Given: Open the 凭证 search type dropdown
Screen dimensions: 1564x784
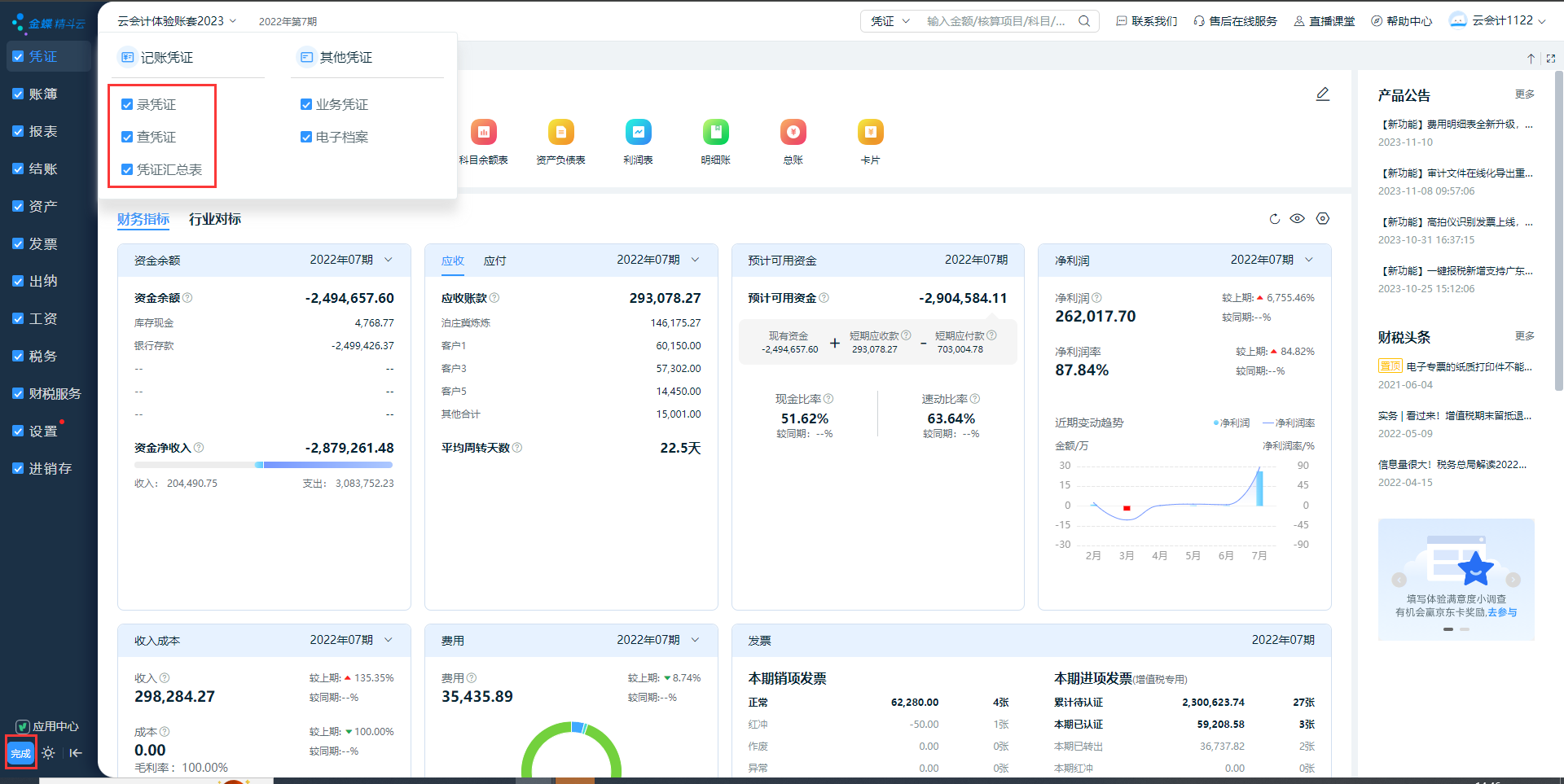Looking at the screenshot, I should (890, 21).
